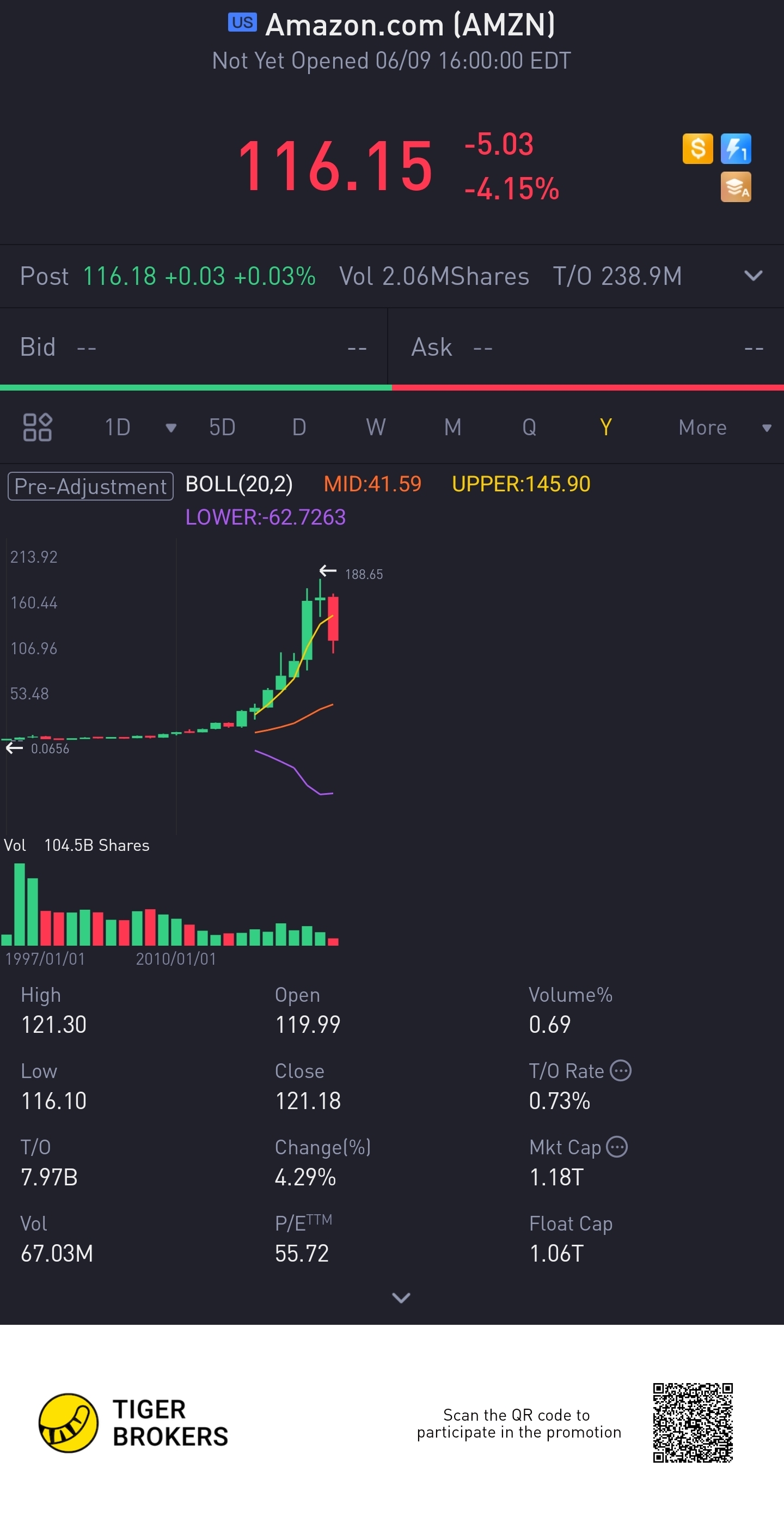This screenshot has width=784, height=1522.
Task: Tap the Open value 119.99
Action: 308,1025
